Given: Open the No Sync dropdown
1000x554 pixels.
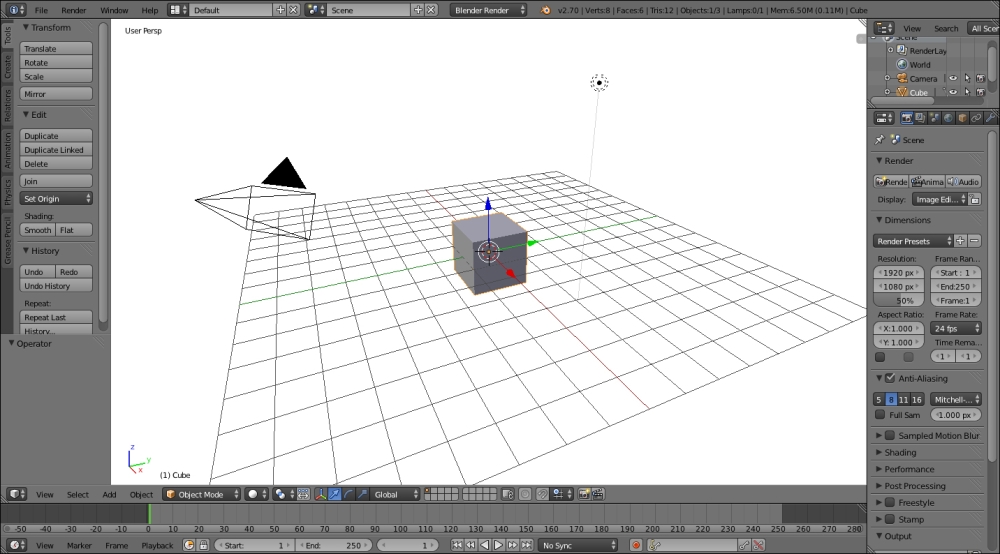Looking at the screenshot, I should click(578, 545).
